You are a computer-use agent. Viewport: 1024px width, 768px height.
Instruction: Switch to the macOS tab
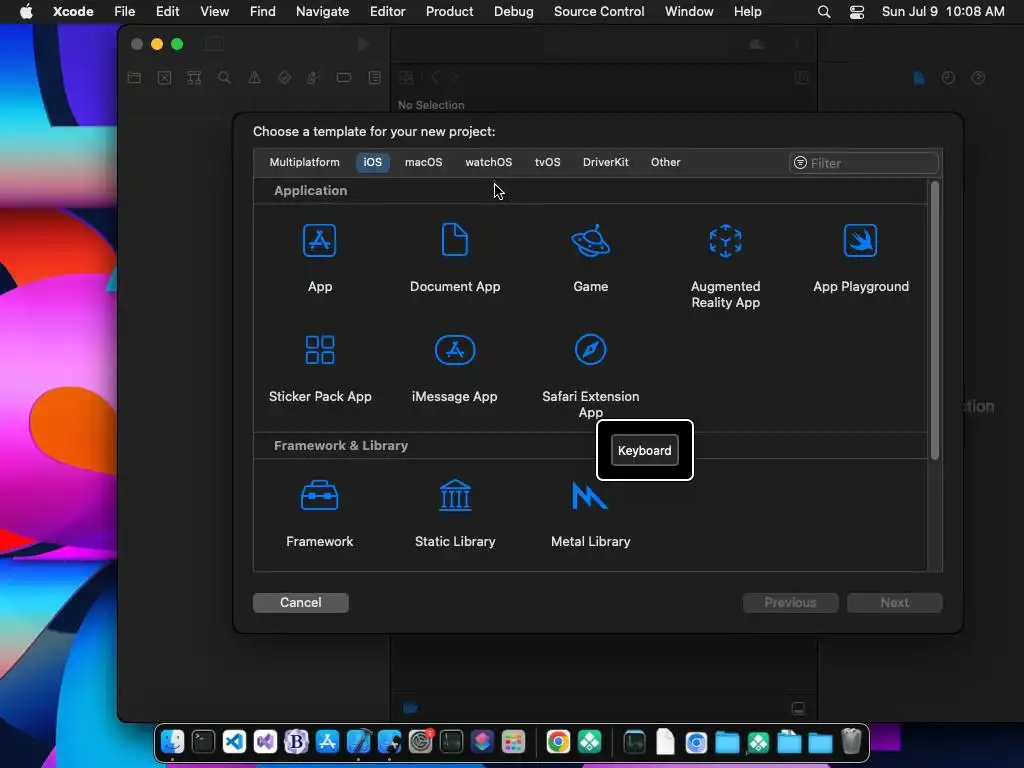point(423,162)
